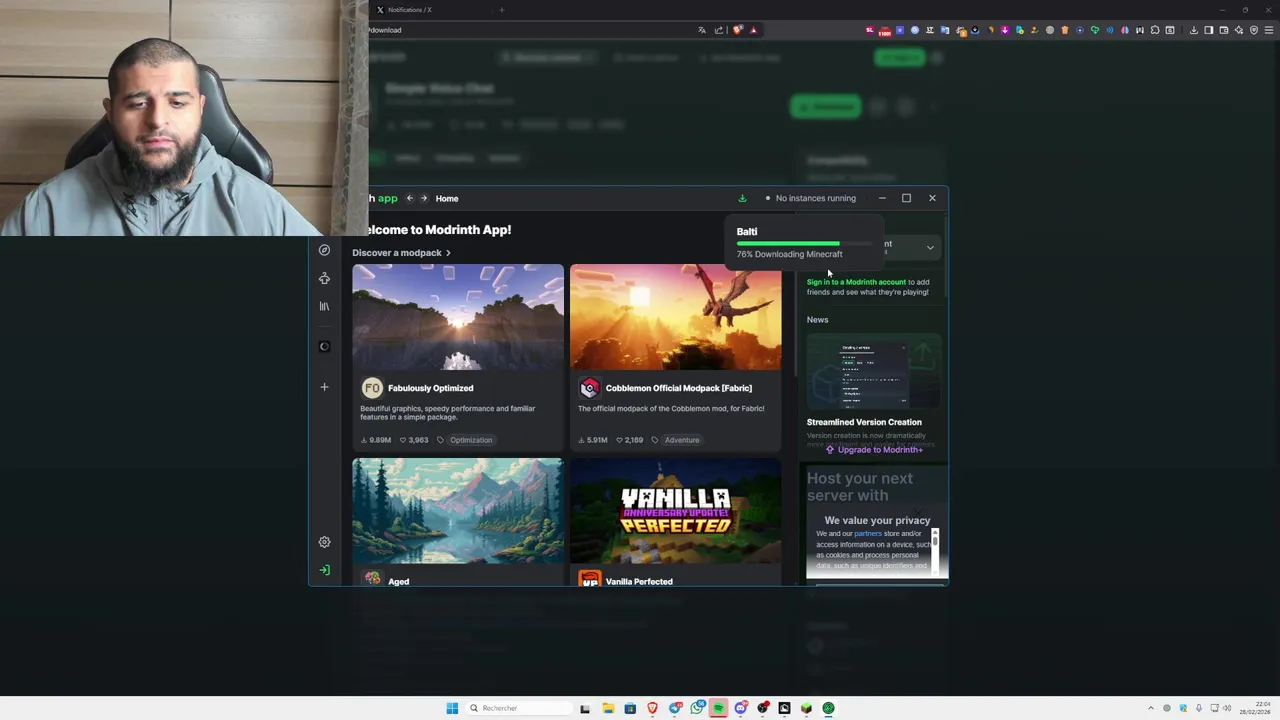Open the Windows Start menu
The width and height of the screenshot is (1280, 720).
pos(452,708)
